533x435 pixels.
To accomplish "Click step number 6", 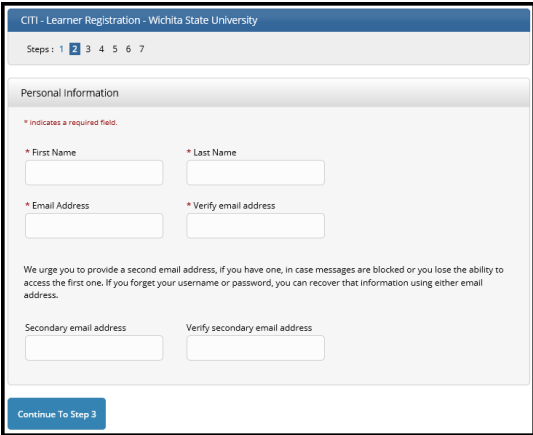I will 128,49.
